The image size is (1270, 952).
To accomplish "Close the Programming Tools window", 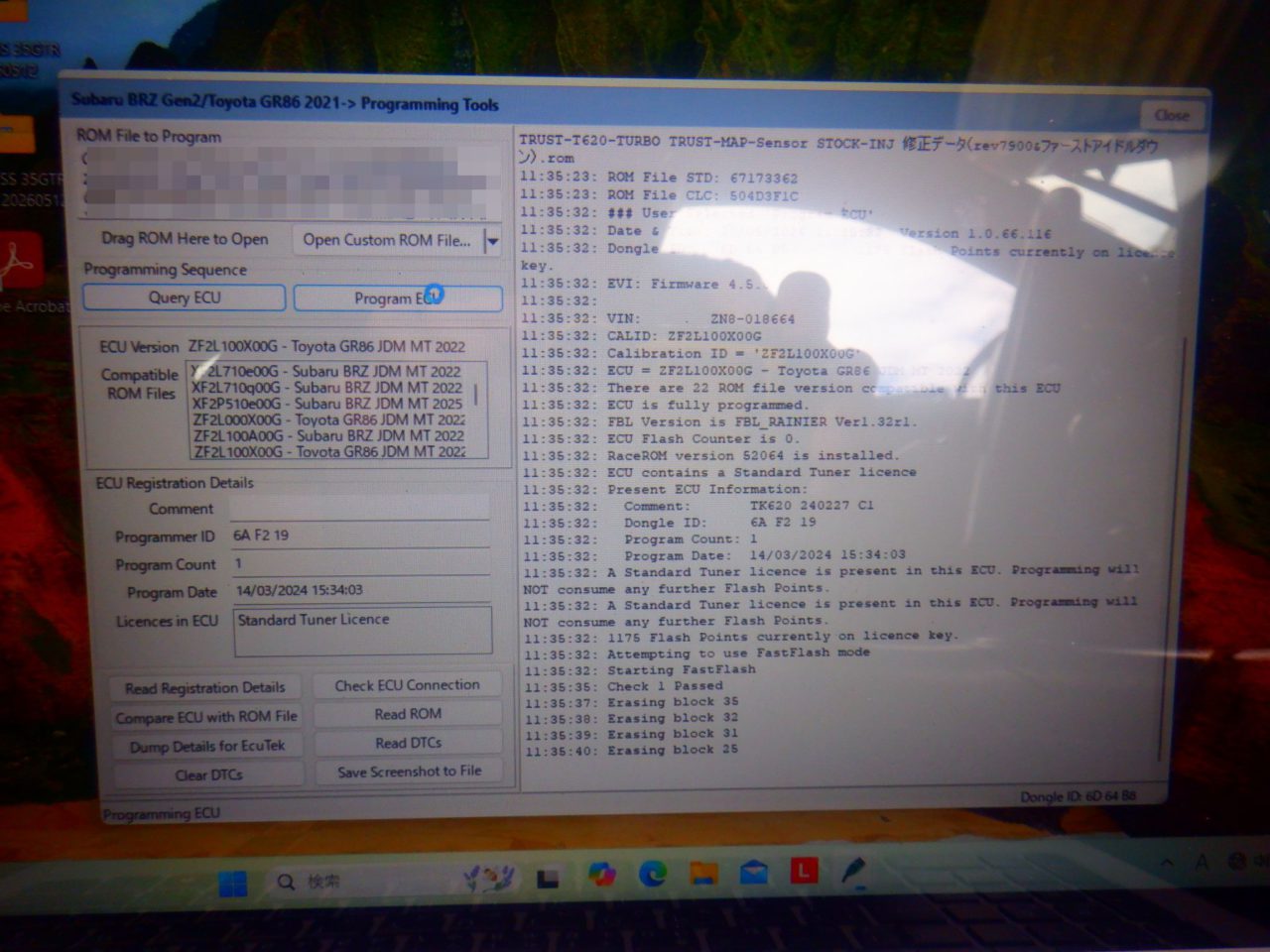I will coord(1172,115).
